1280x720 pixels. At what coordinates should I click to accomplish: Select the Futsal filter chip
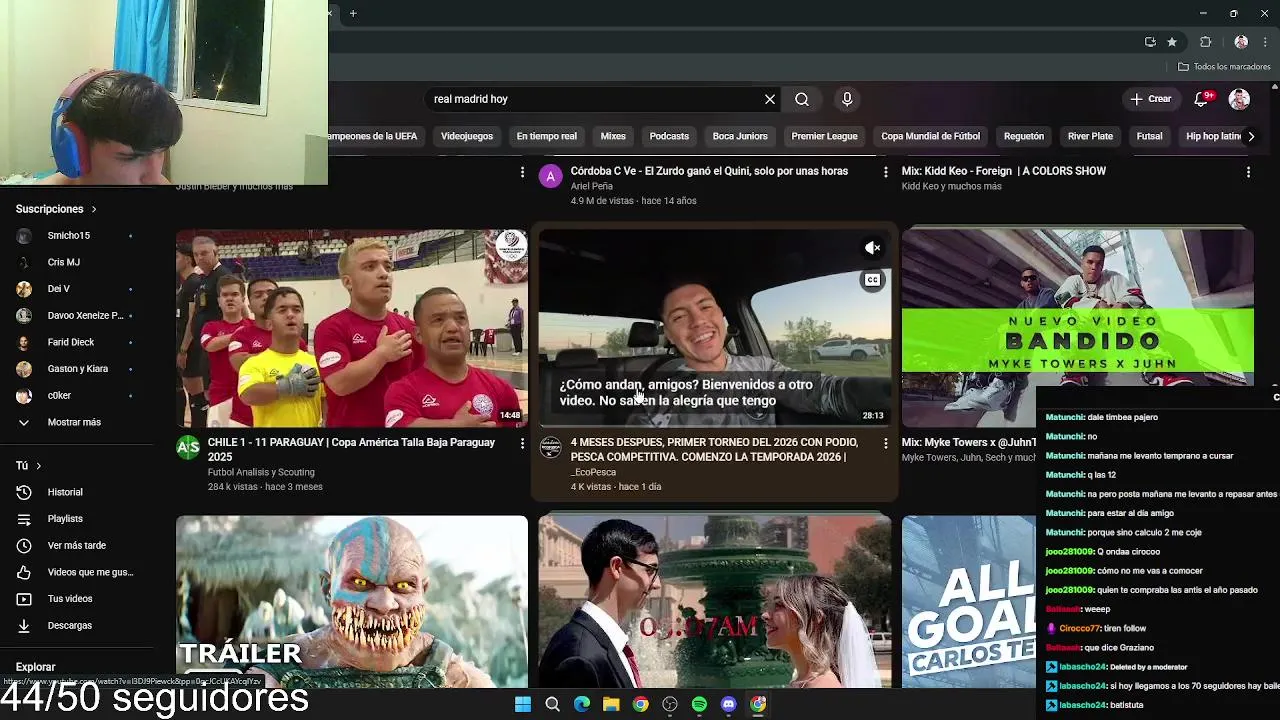pos(1149,136)
